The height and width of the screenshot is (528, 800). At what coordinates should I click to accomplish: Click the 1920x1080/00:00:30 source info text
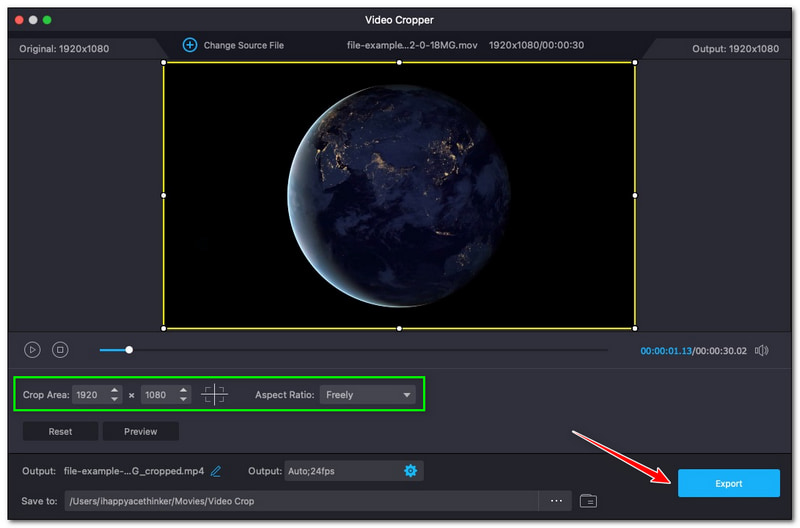(536, 45)
